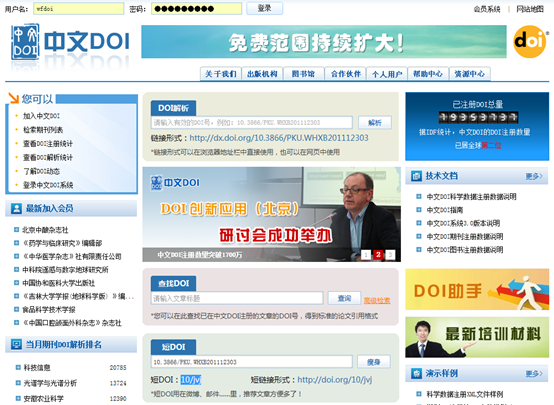Select slide 3 in banner carousel
This screenshot has height=405, width=554.
coord(390,254)
